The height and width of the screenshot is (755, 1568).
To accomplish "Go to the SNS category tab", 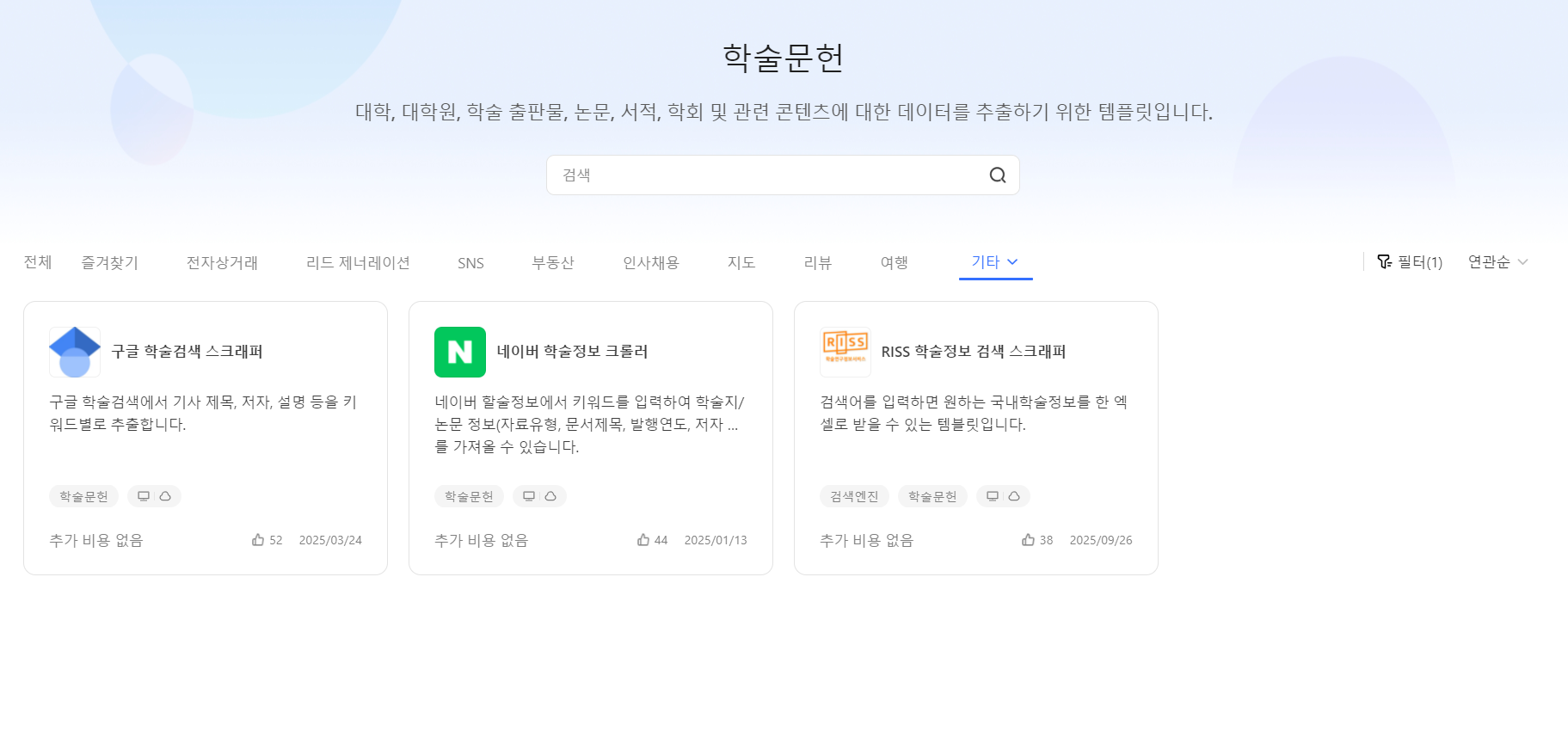I will coord(470,263).
